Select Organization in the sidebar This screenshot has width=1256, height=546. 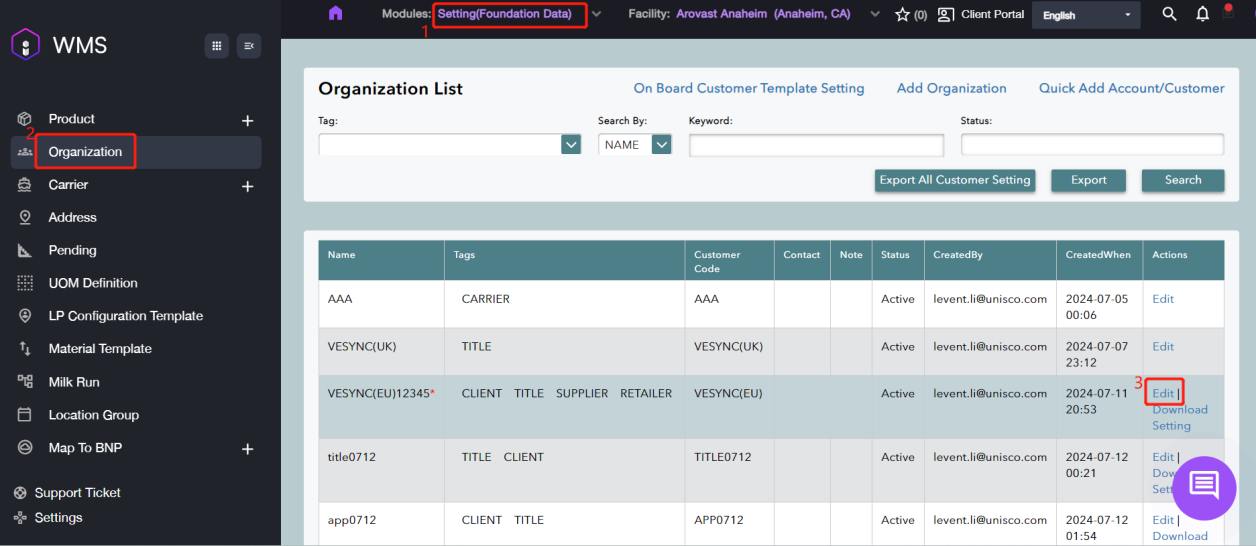click(85, 152)
